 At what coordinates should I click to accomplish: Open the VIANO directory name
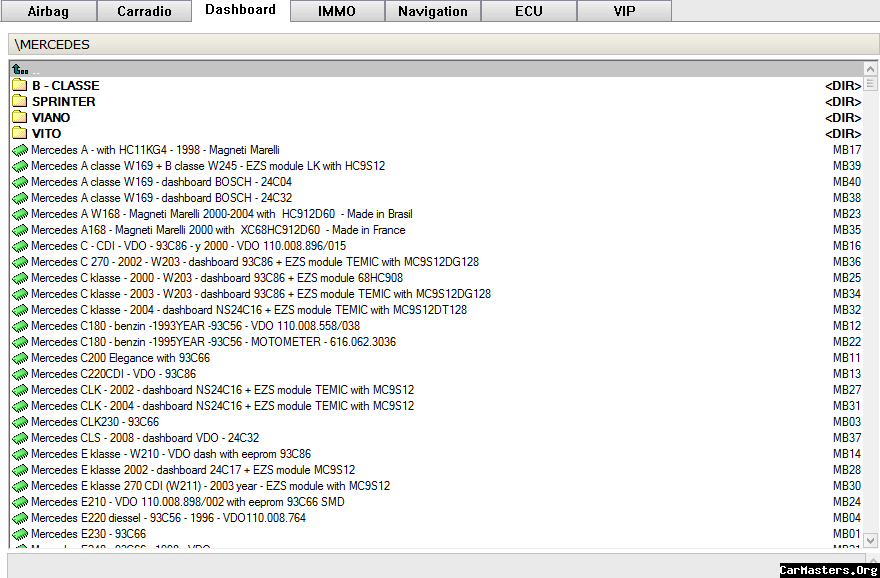[51, 117]
